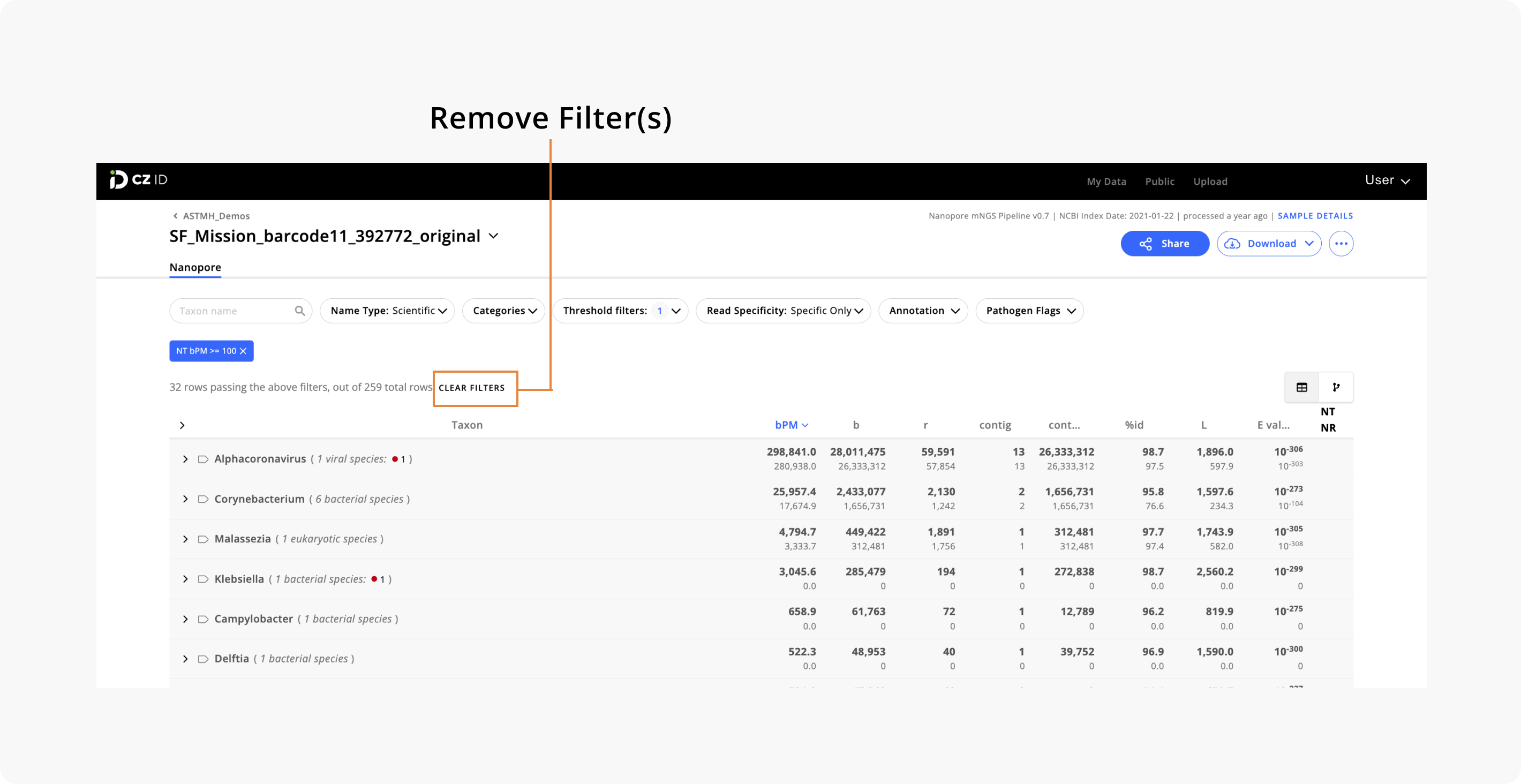Click the cont... column header

(1064, 425)
